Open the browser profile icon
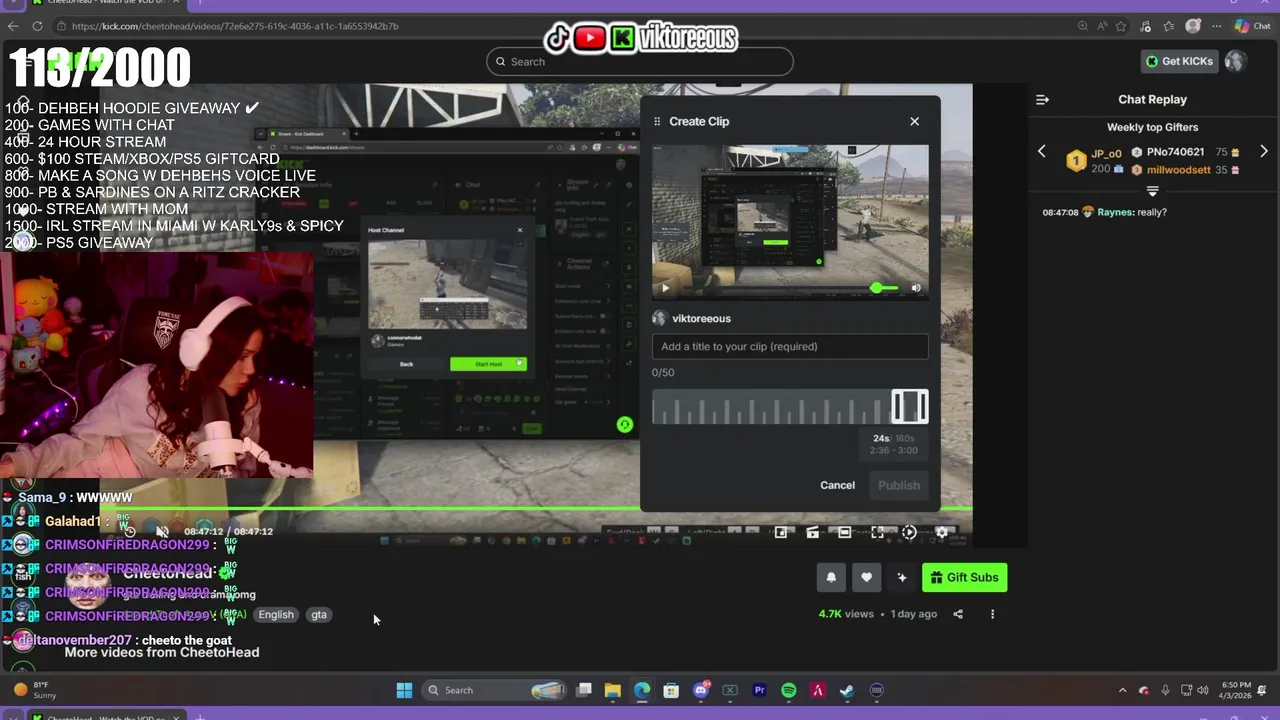The width and height of the screenshot is (1280, 720). pos(1193,26)
